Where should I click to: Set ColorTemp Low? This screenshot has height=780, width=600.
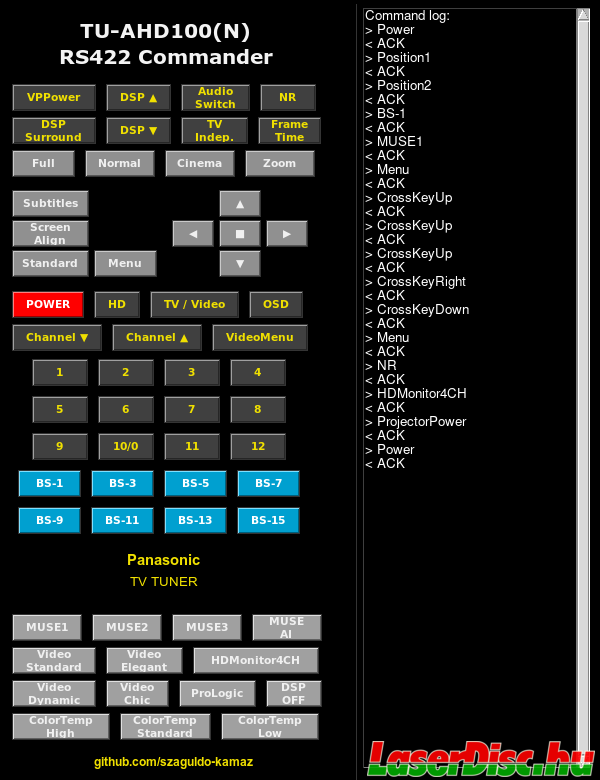pos(270,726)
